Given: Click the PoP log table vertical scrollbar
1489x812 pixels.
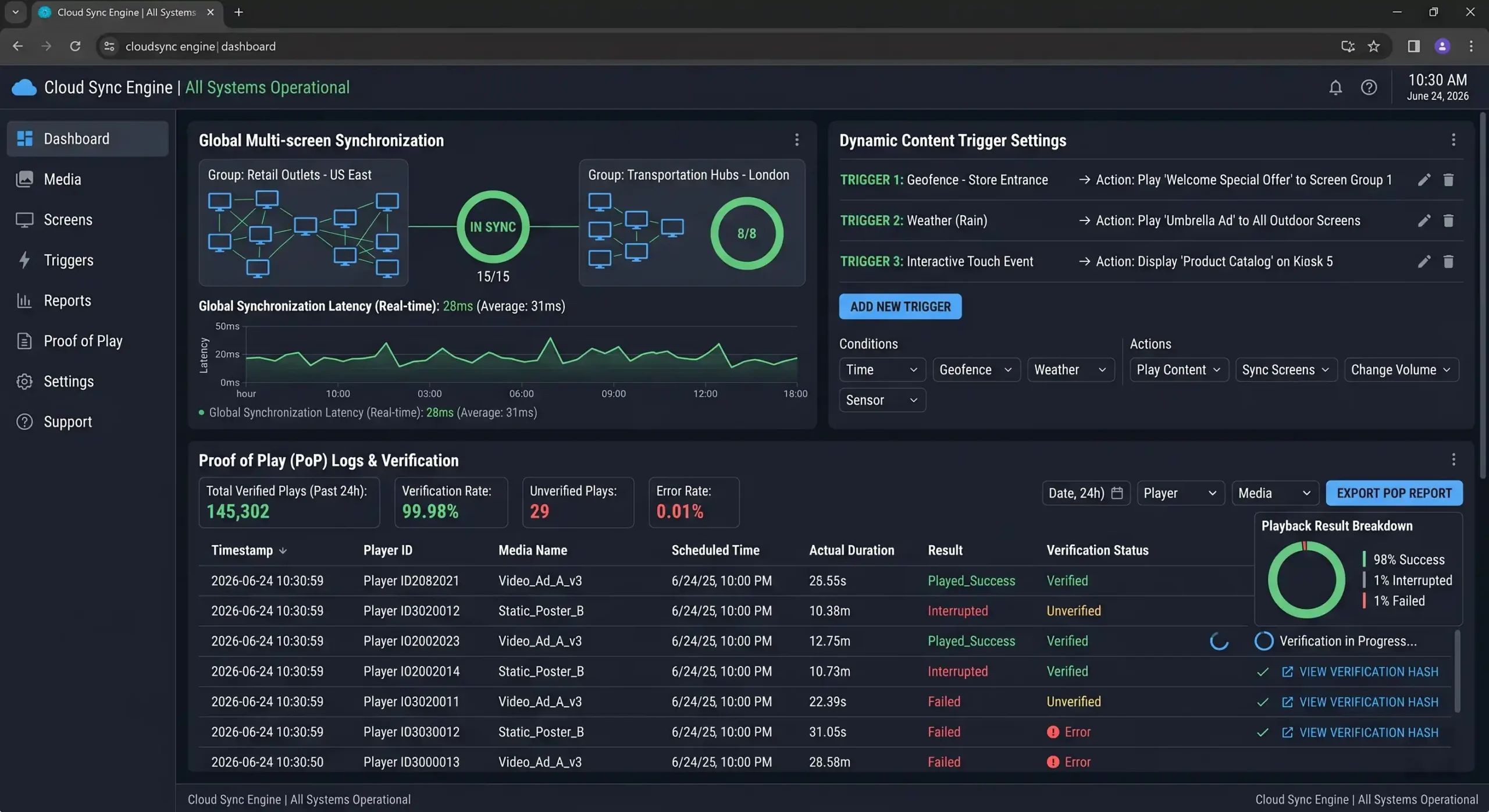Looking at the screenshot, I should point(1457,672).
